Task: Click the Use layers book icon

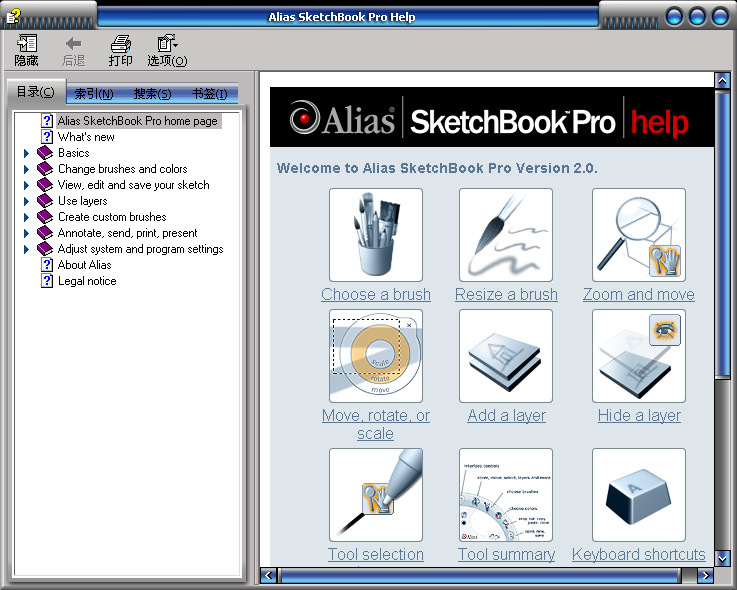Action: [x=45, y=201]
